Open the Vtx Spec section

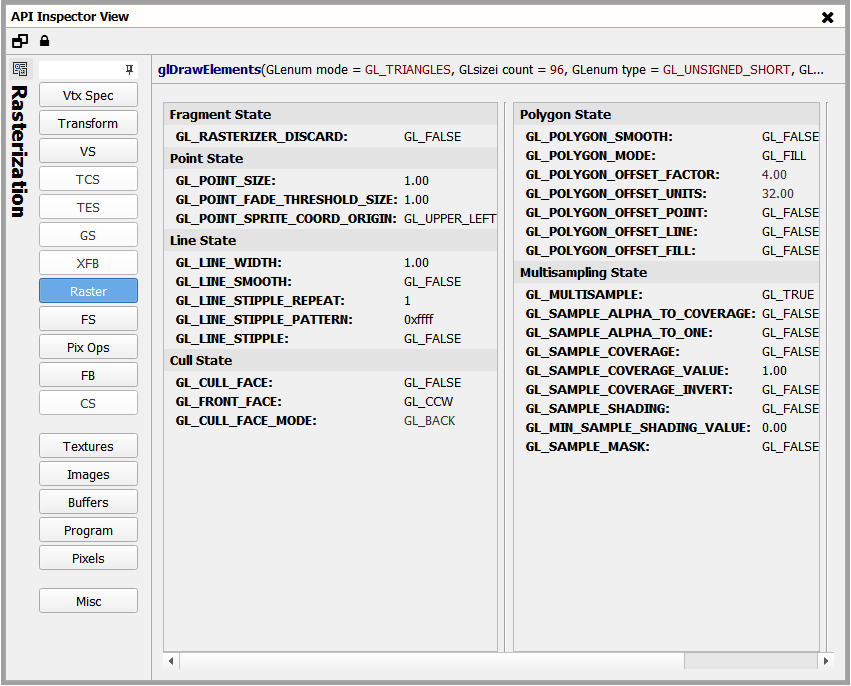(x=88, y=96)
